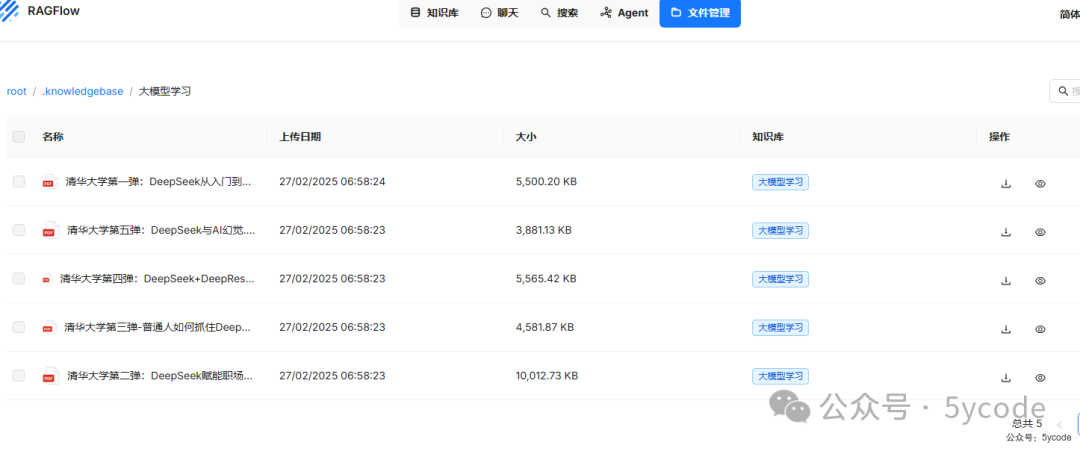1080x451 pixels.
Task: Click 大模型学习 tag in 清华大学第五弹 row
Action: pos(780,230)
